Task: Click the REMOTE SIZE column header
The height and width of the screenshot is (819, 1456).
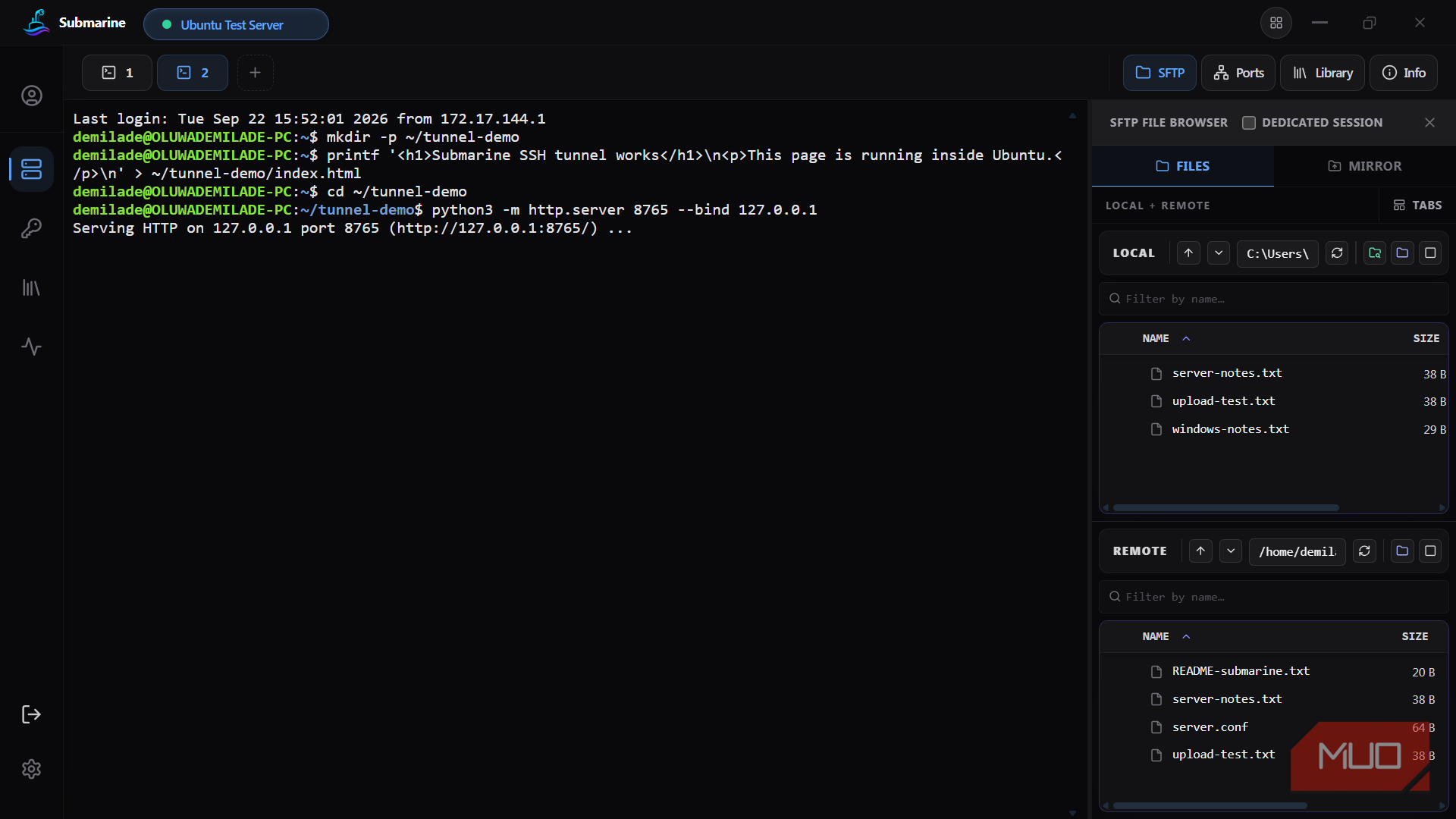Action: [x=1414, y=636]
